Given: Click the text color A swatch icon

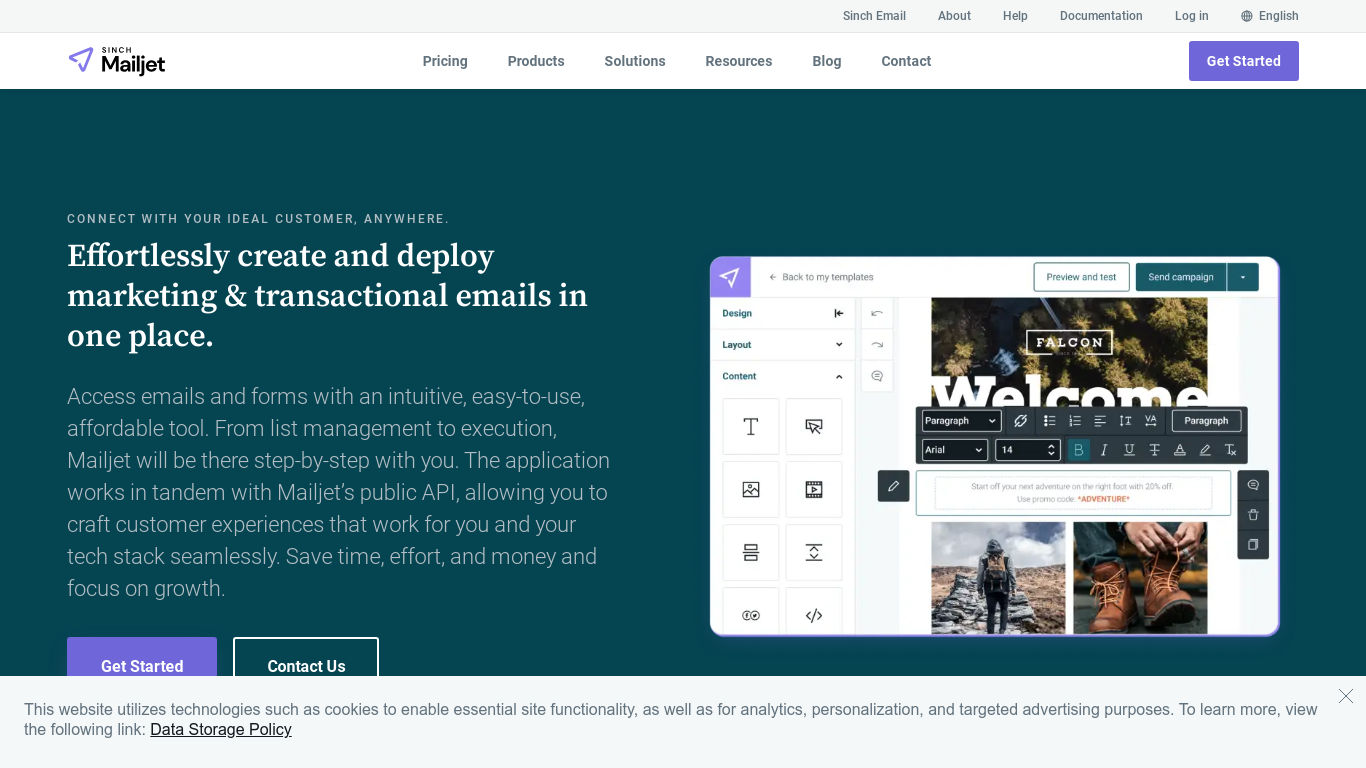Looking at the screenshot, I should point(1180,450).
